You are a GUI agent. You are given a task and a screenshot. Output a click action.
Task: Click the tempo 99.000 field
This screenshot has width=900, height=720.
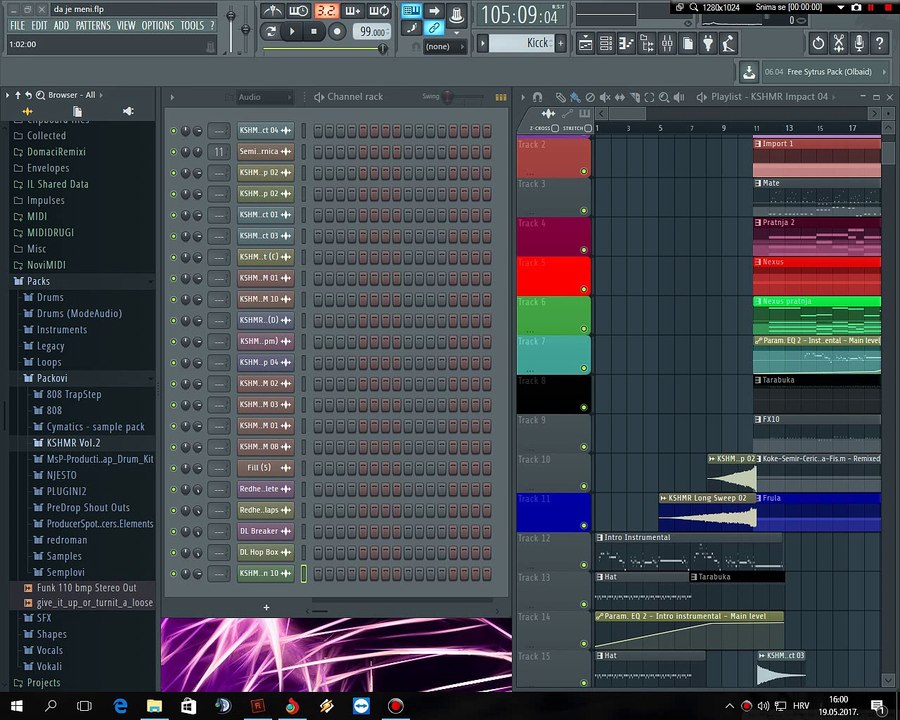click(x=371, y=32)
